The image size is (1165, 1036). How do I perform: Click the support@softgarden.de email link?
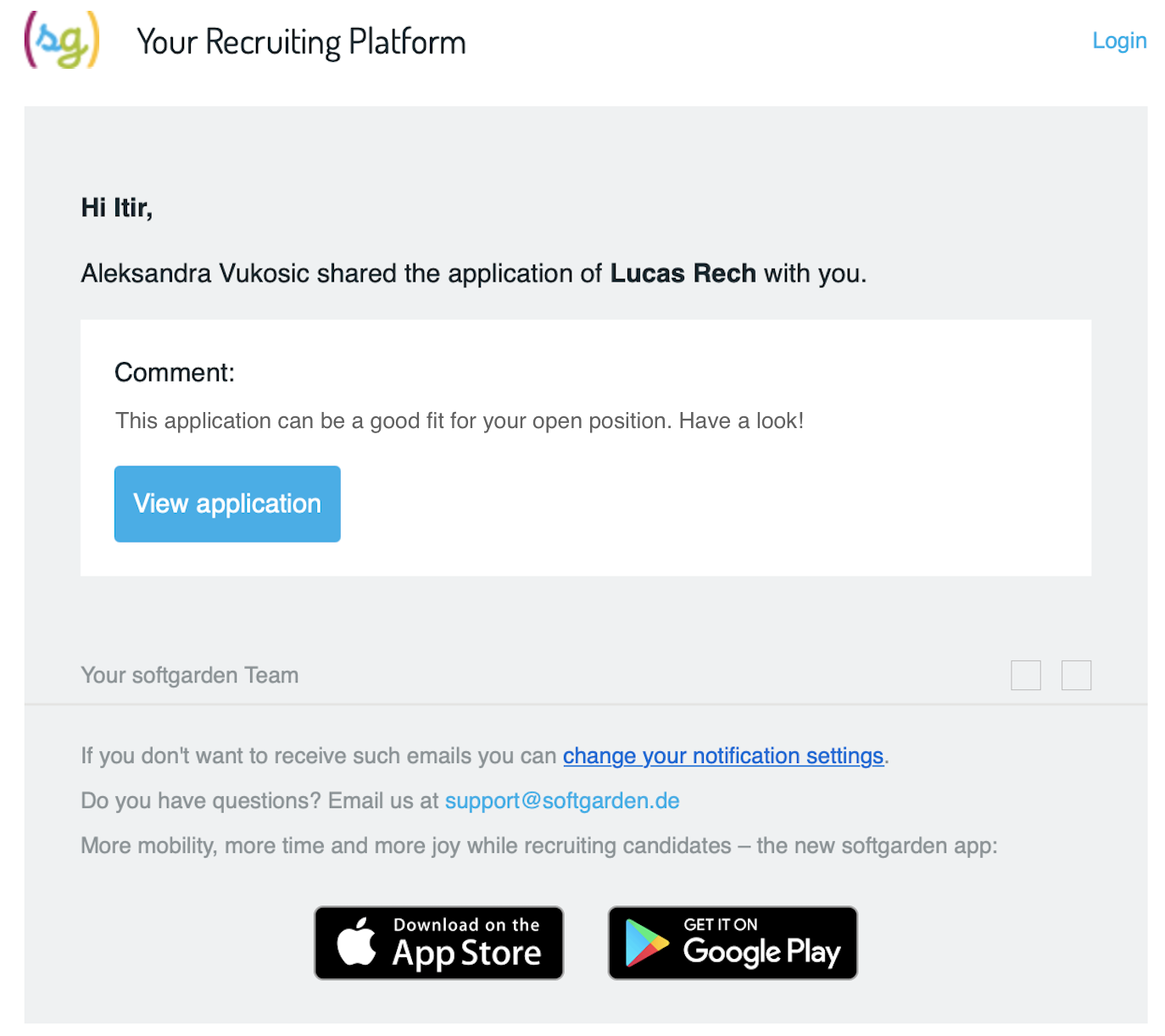(x=562, y=800)
